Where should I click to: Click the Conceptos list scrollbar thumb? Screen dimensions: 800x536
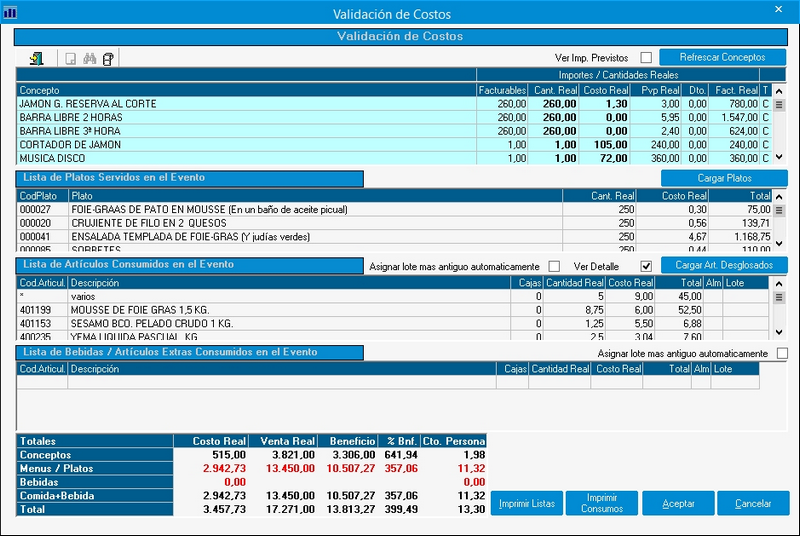[779, 105]
